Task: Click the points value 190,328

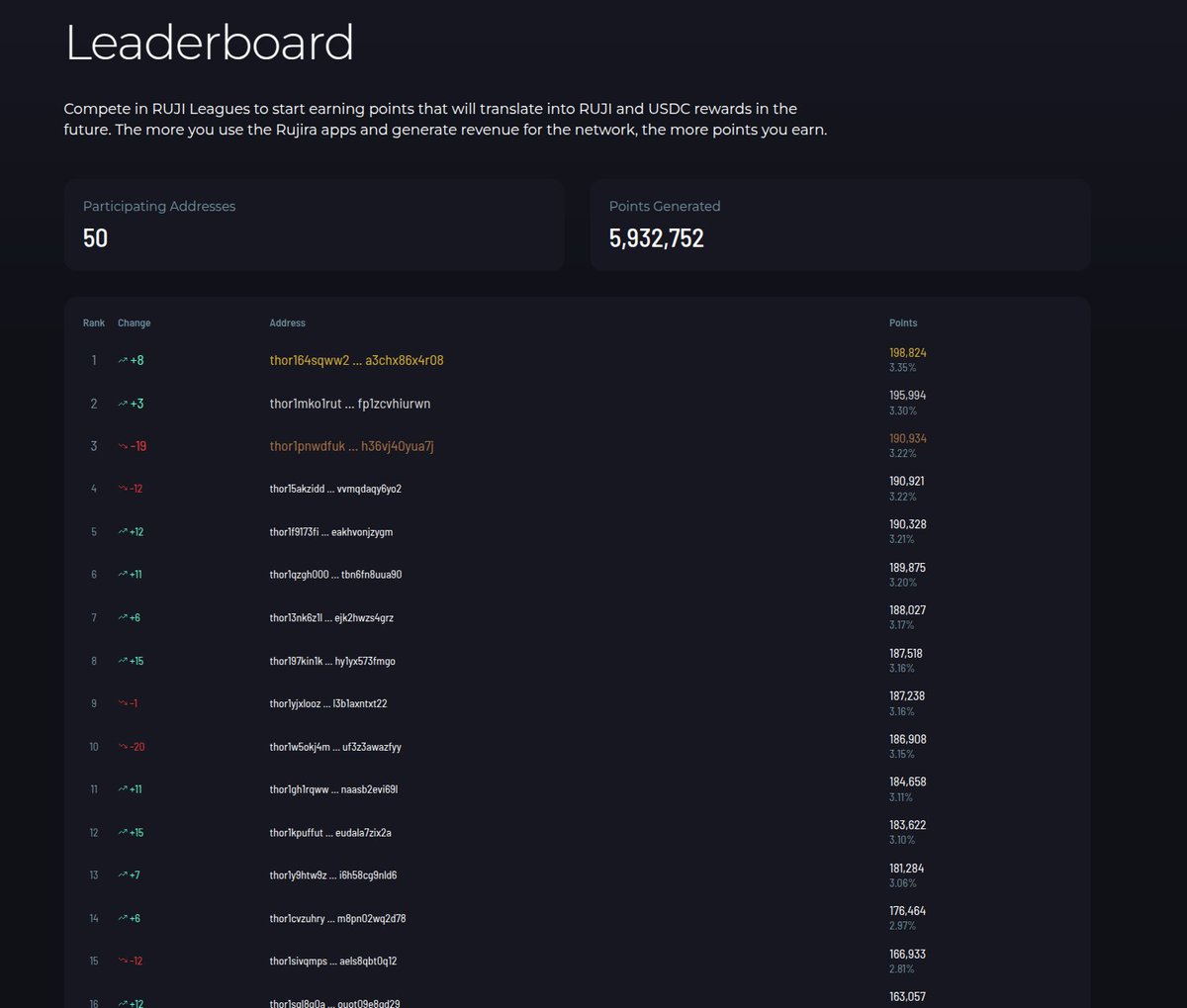Action: (x=908, y=524)
